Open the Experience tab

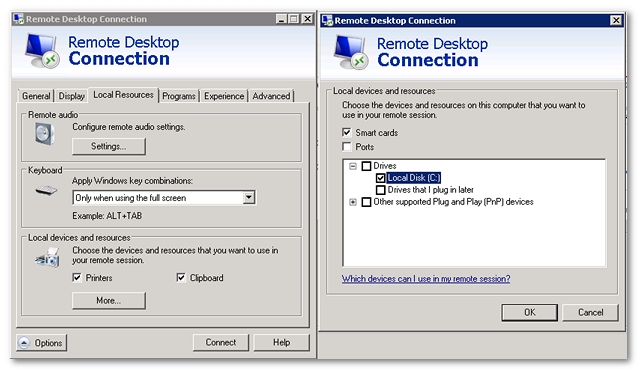[224, 96]
